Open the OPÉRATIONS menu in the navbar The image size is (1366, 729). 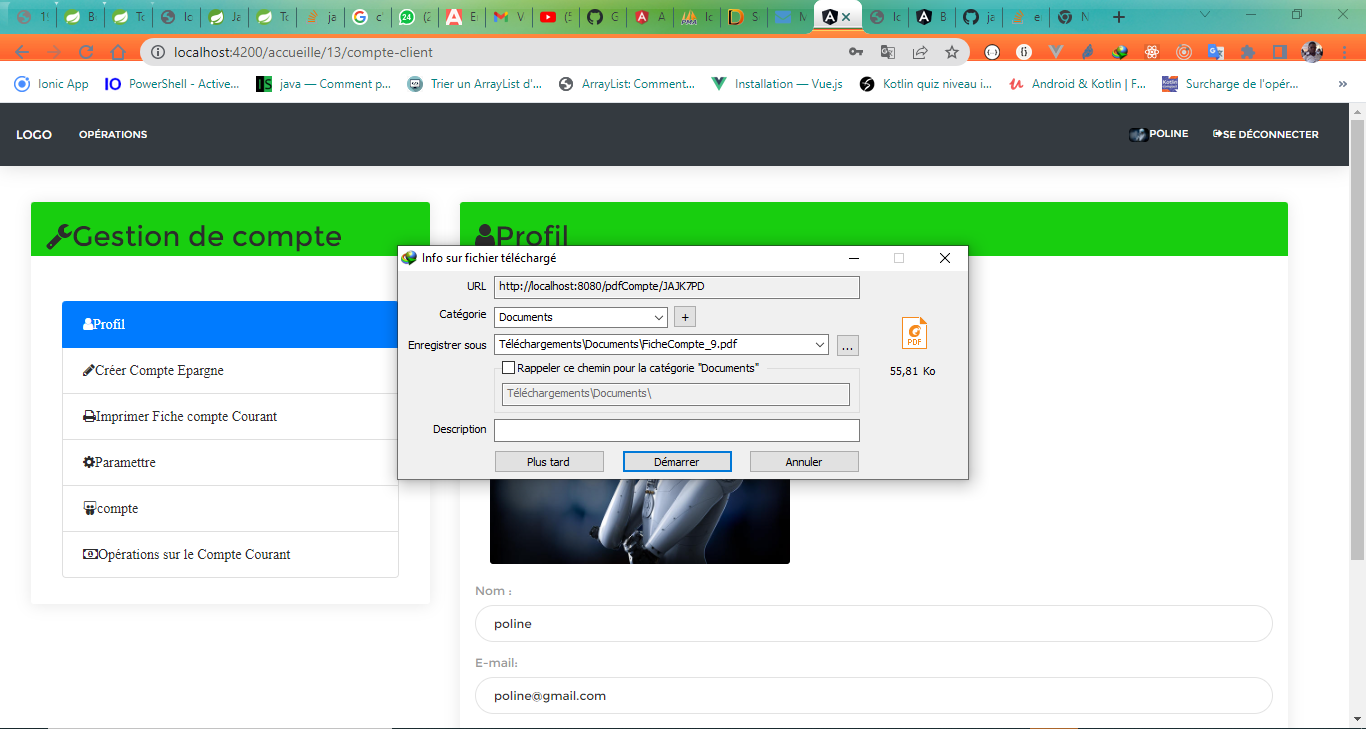[x=112, y=134]
